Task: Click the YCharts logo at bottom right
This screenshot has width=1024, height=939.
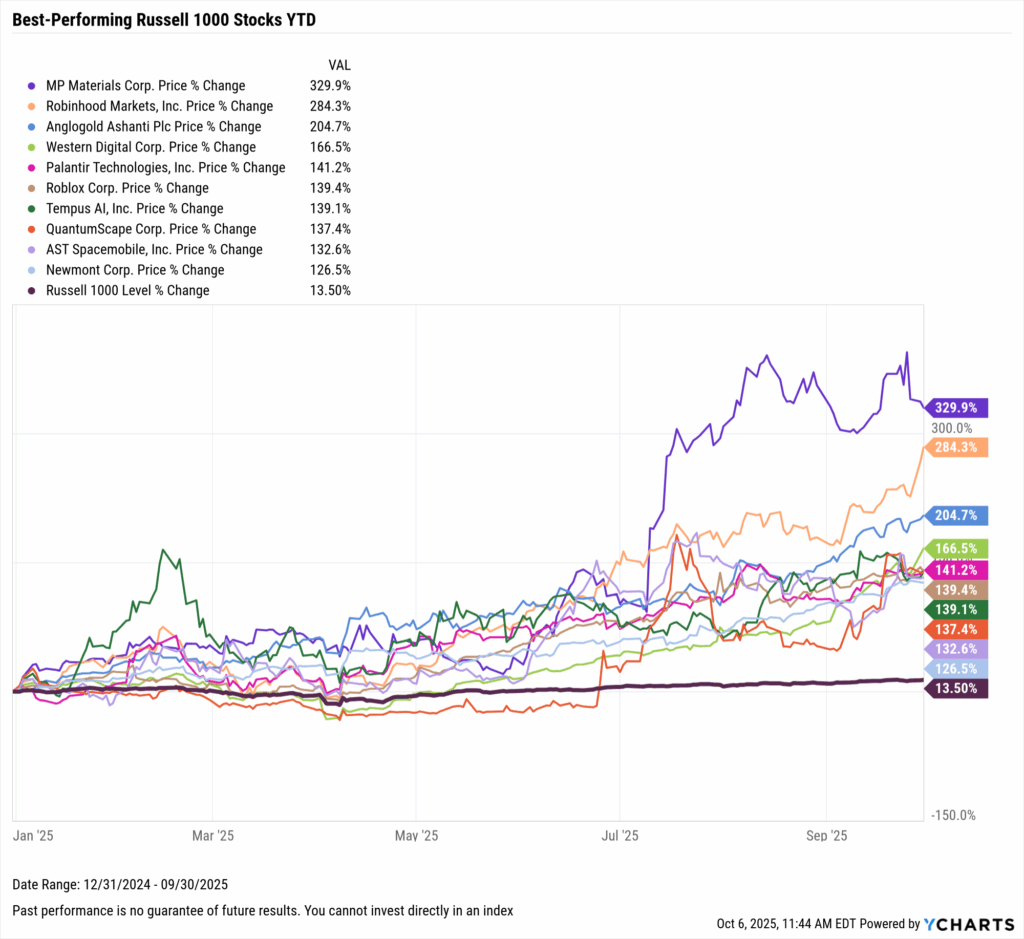Action: click(968, 924)
